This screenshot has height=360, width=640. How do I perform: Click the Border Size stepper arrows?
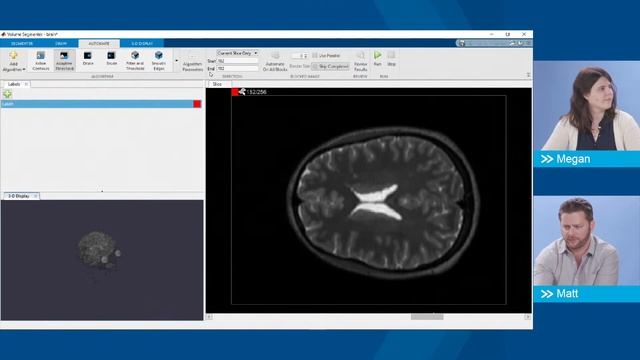pyautogui.click(x=306, y=56)
